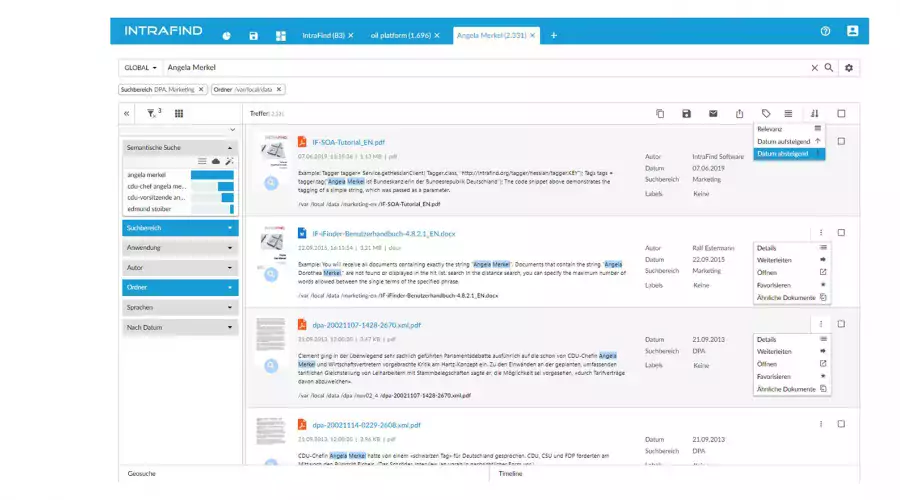Check the select-all checkbox in results toolbar
The width and height of the screenshot is (900, 500).
[x=841, y=114]
